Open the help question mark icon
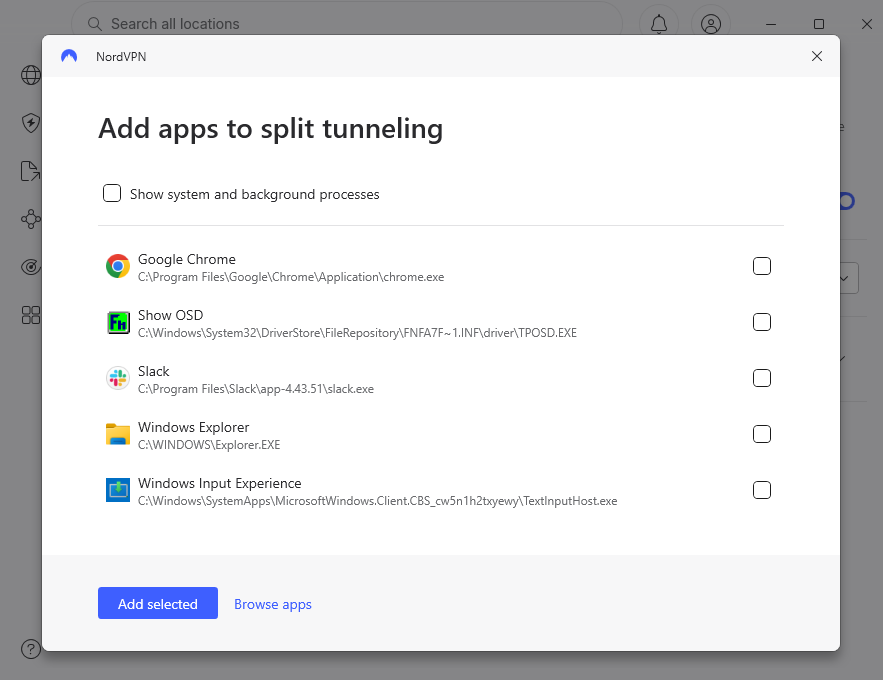 (x=31, y=649)
